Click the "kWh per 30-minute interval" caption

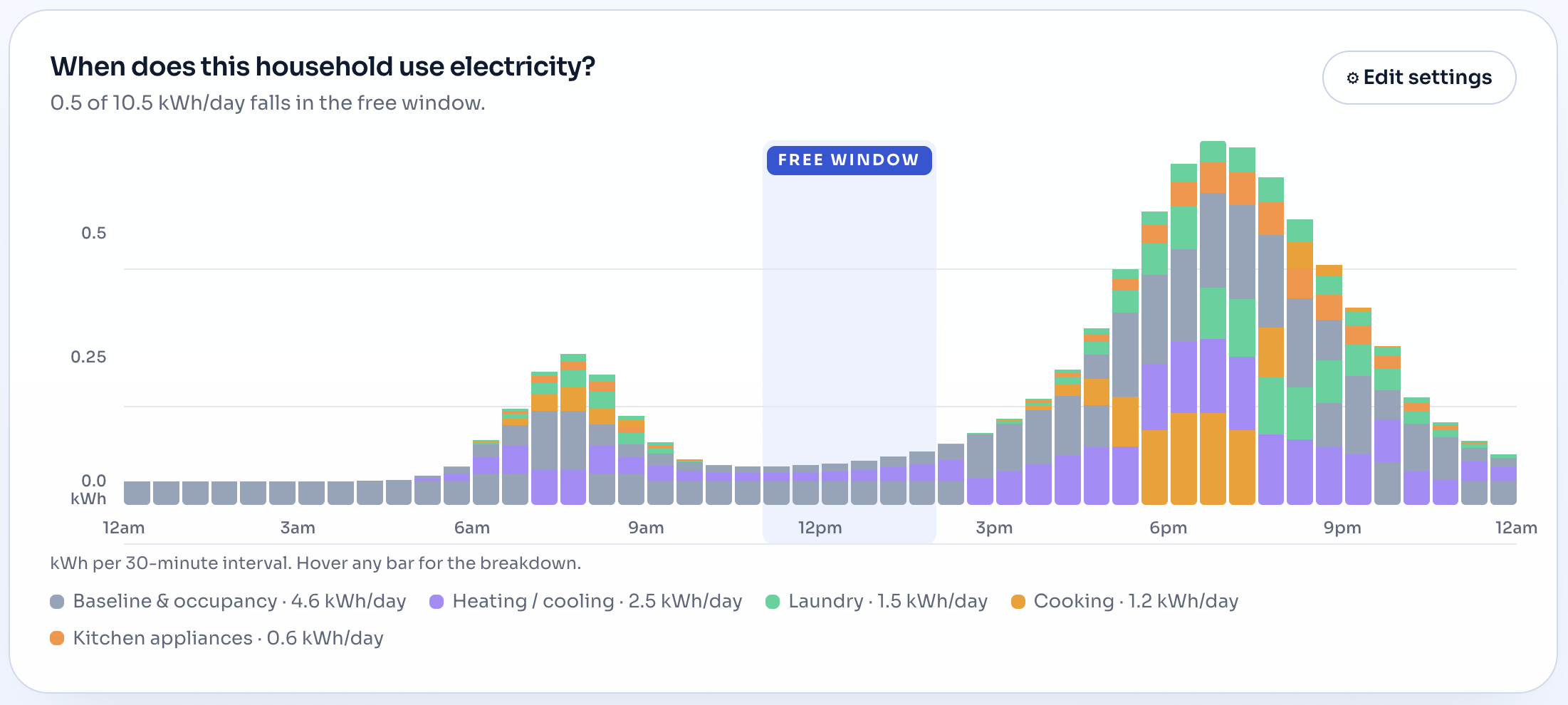click(315, 563)
